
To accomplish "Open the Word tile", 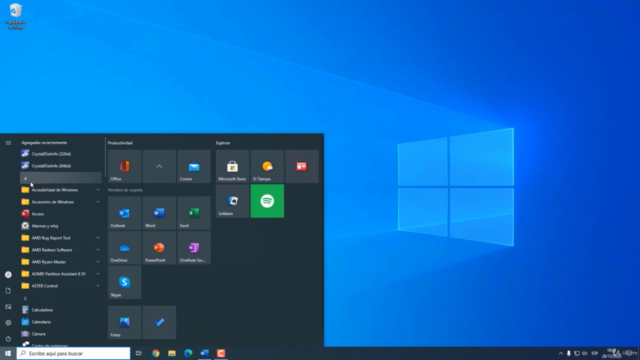I will pos(159,213).
